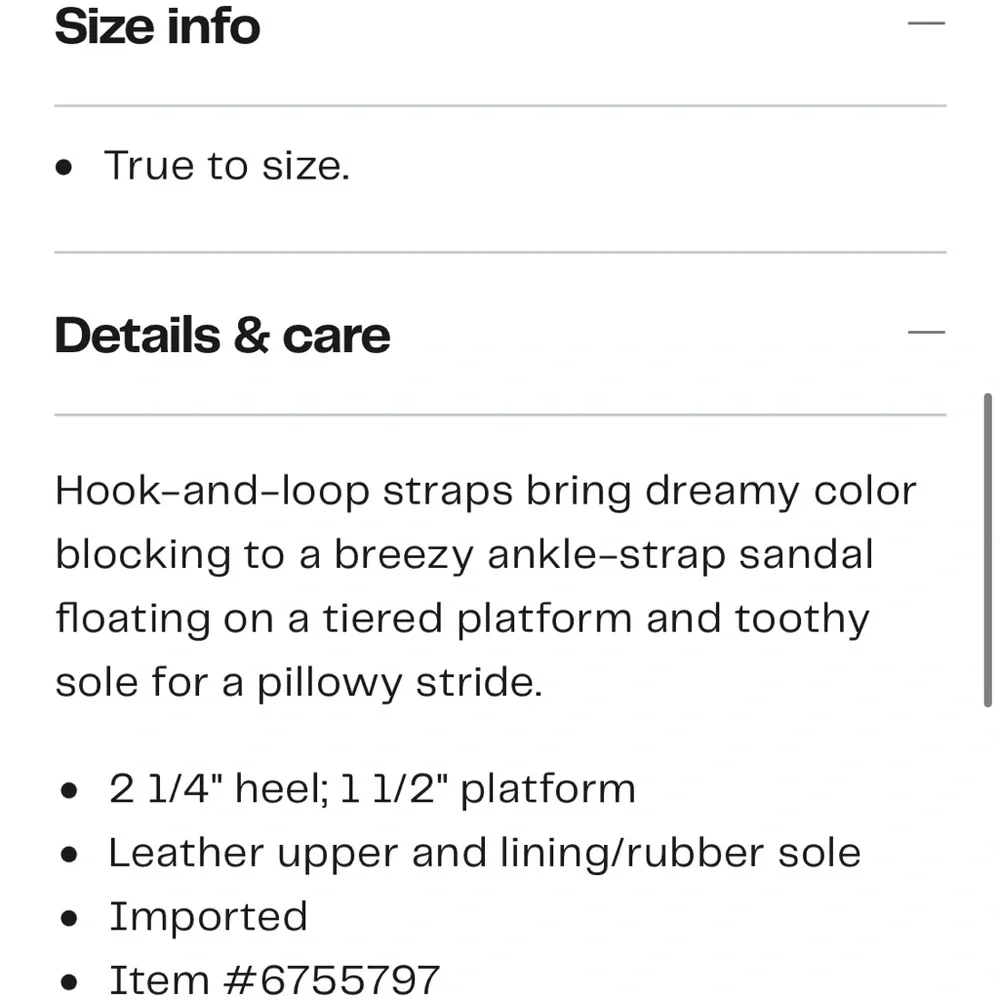This screenshot has width=1000, height=1000.
Task: Click the Details & care heading
Action: [222, 335]
